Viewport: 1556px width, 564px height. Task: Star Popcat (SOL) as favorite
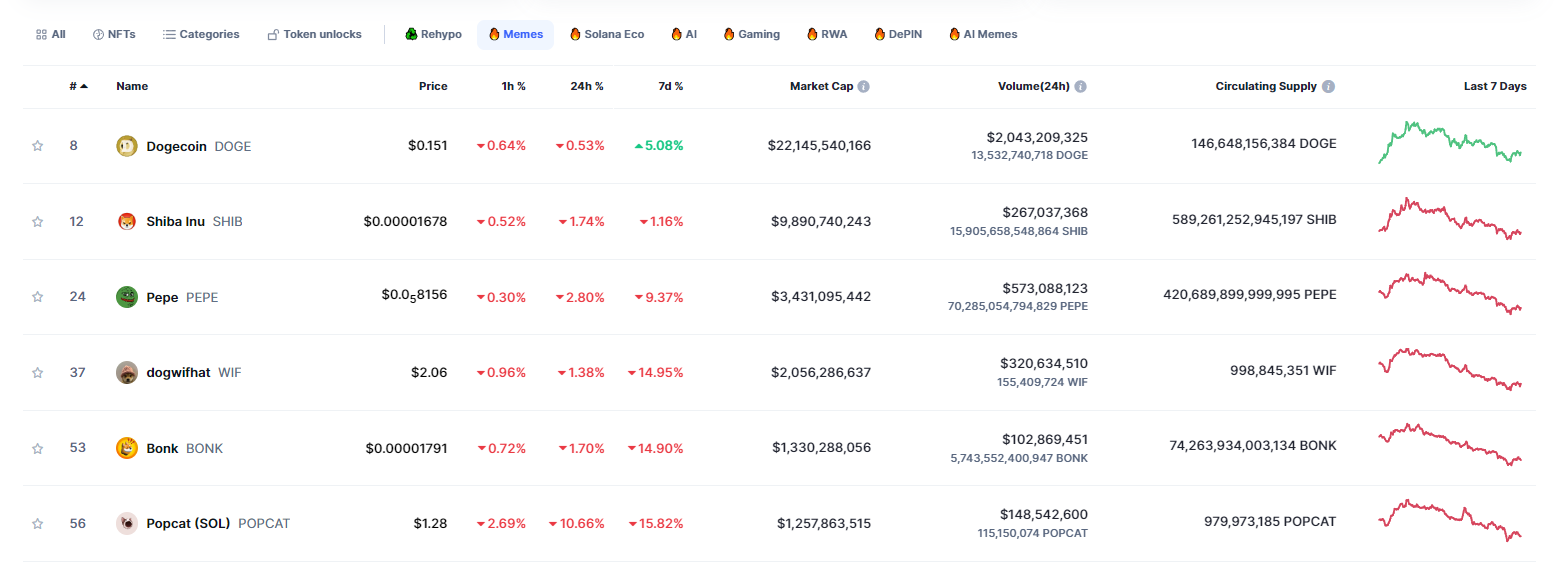pos(38,524)
